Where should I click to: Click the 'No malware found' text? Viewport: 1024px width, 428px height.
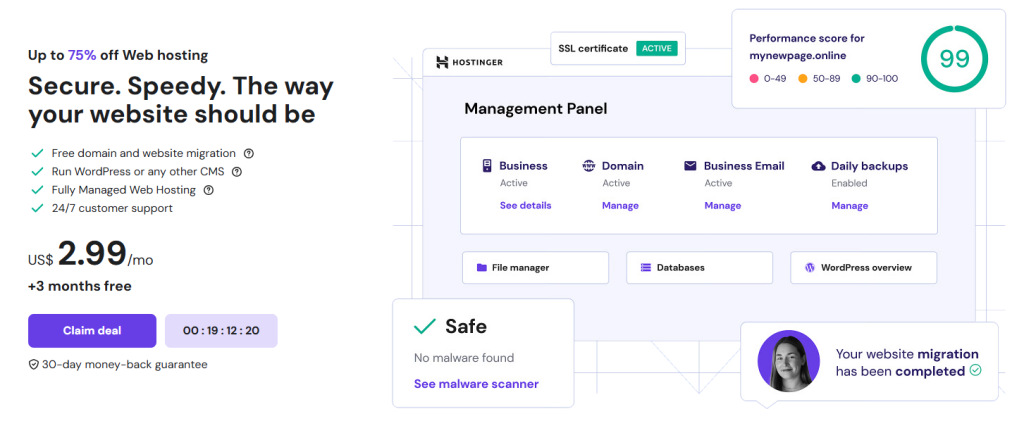pos(464,358)
